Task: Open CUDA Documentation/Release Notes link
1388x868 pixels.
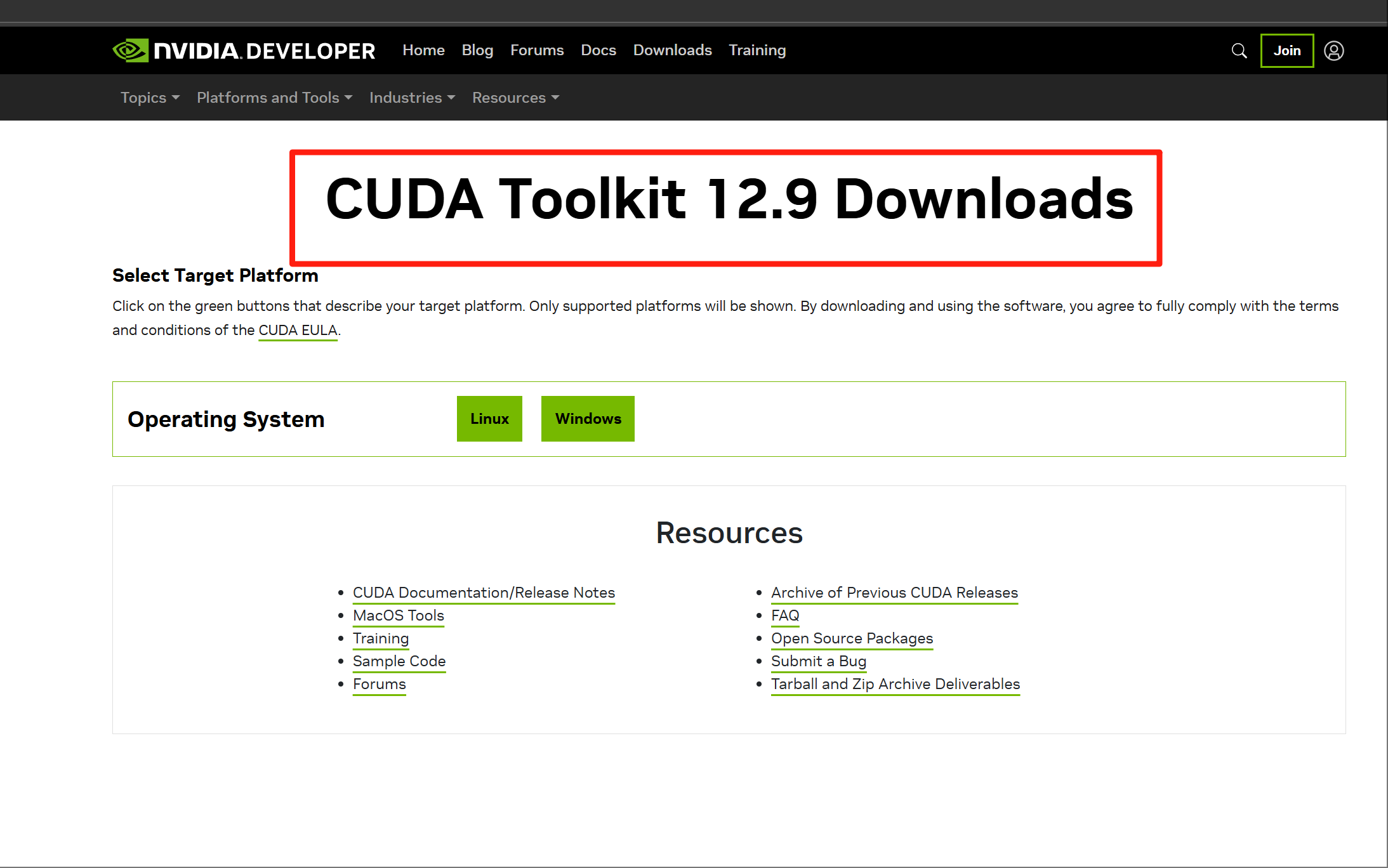Action: (484, 593)
